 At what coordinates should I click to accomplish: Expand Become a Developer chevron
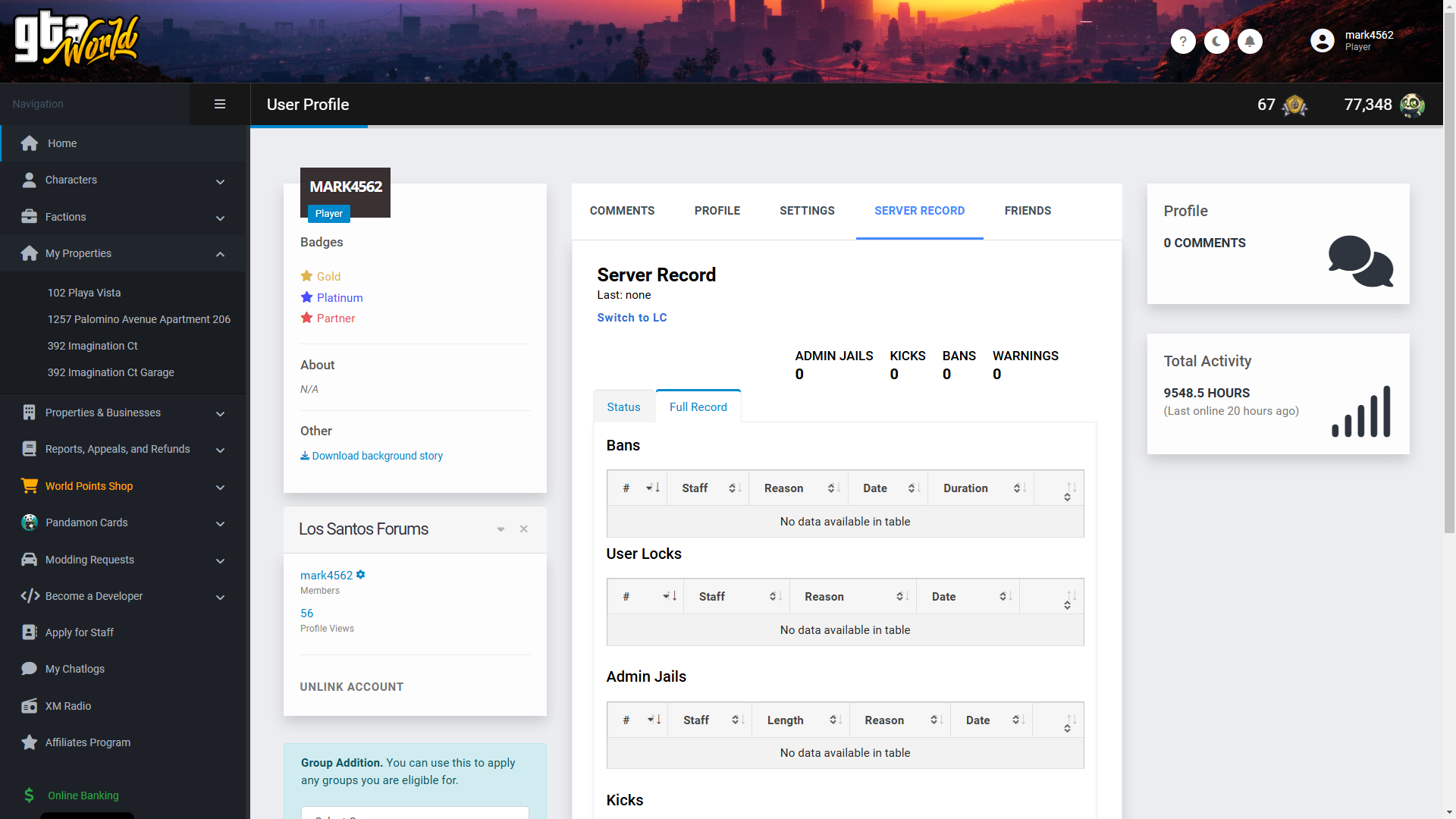point(220,598)
